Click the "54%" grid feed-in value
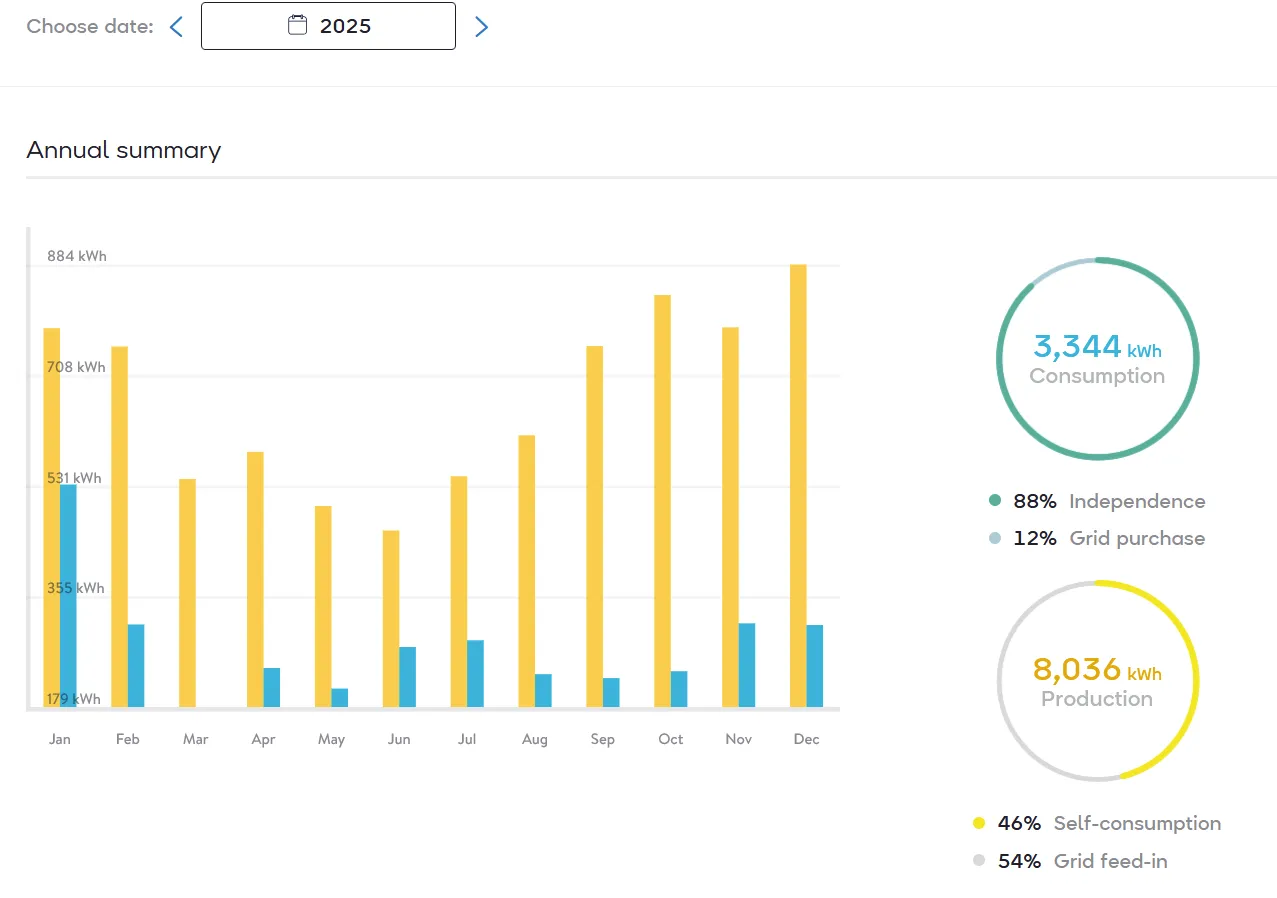Image resolution: width=1277 pixels, height=898 pixels. (x=1019, y=860)
